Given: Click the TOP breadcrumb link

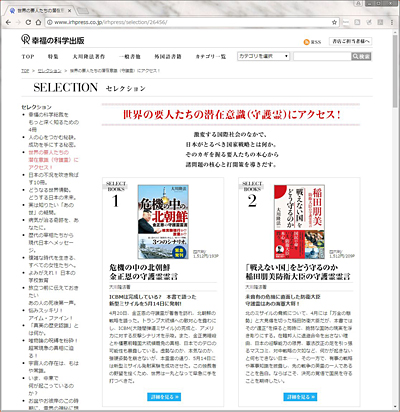Looking at the screenshot, I should (x=25, y=71).
